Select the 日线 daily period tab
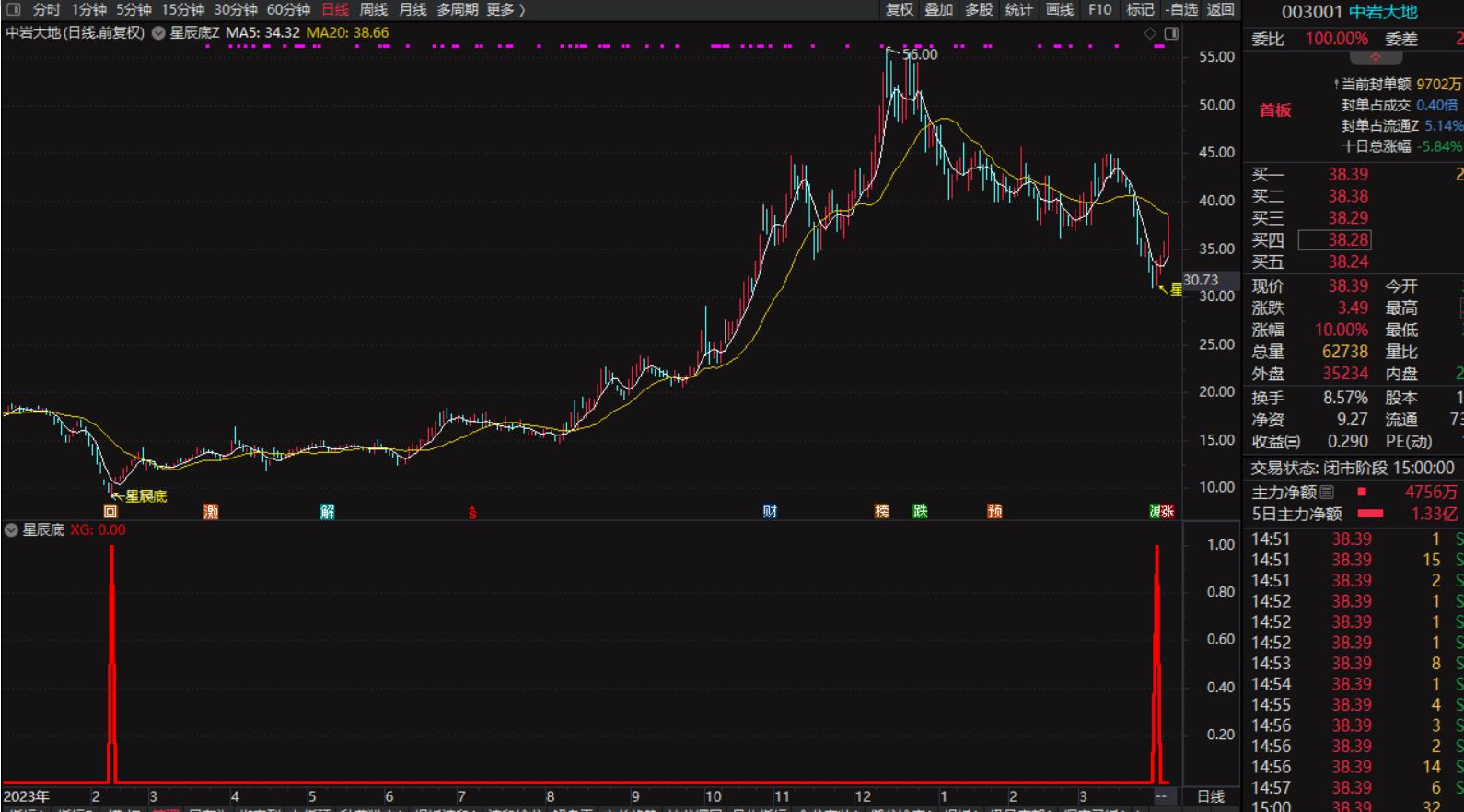 (335, 9)
